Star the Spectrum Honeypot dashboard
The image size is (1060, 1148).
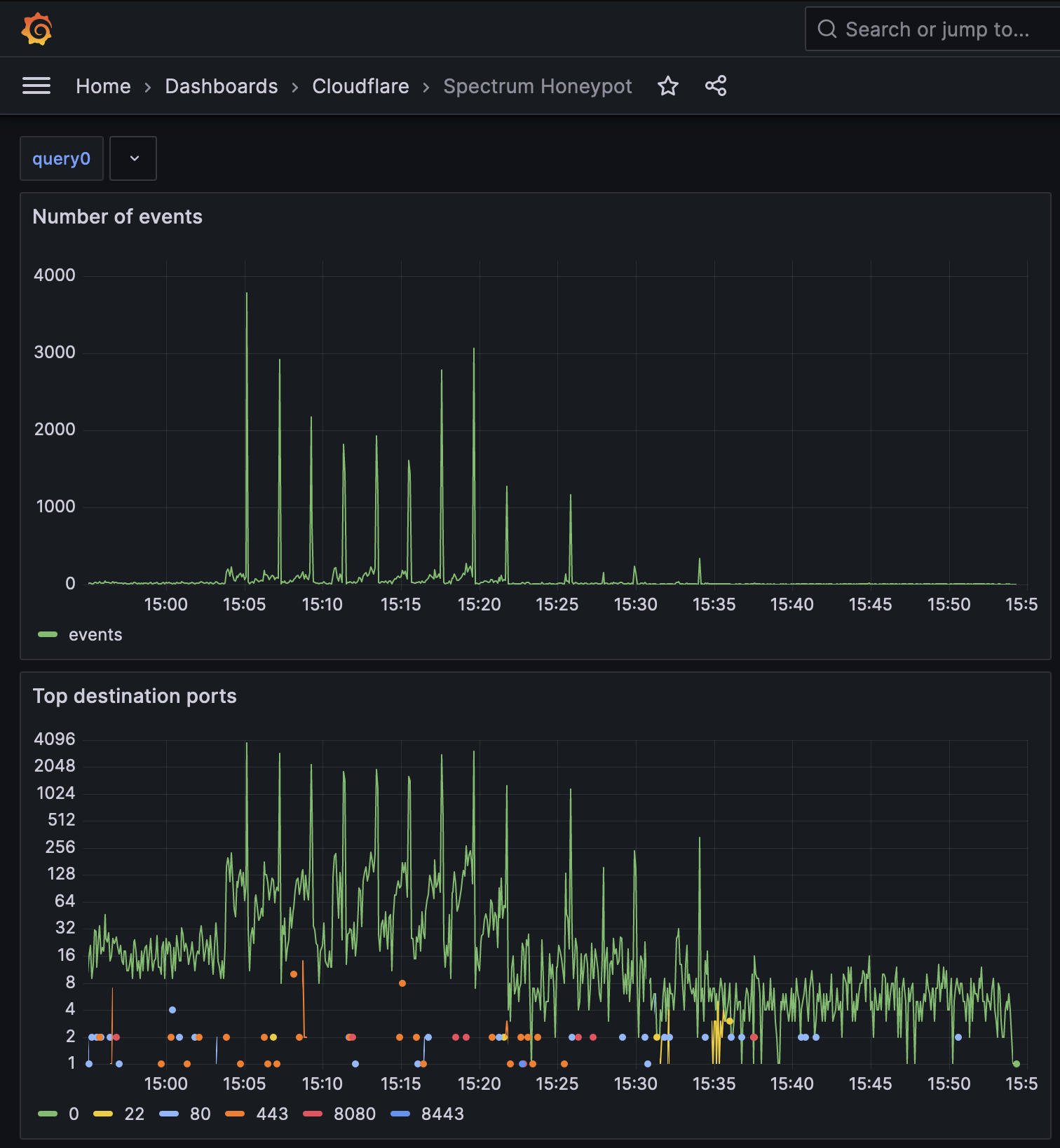click(x=667, y=86)
